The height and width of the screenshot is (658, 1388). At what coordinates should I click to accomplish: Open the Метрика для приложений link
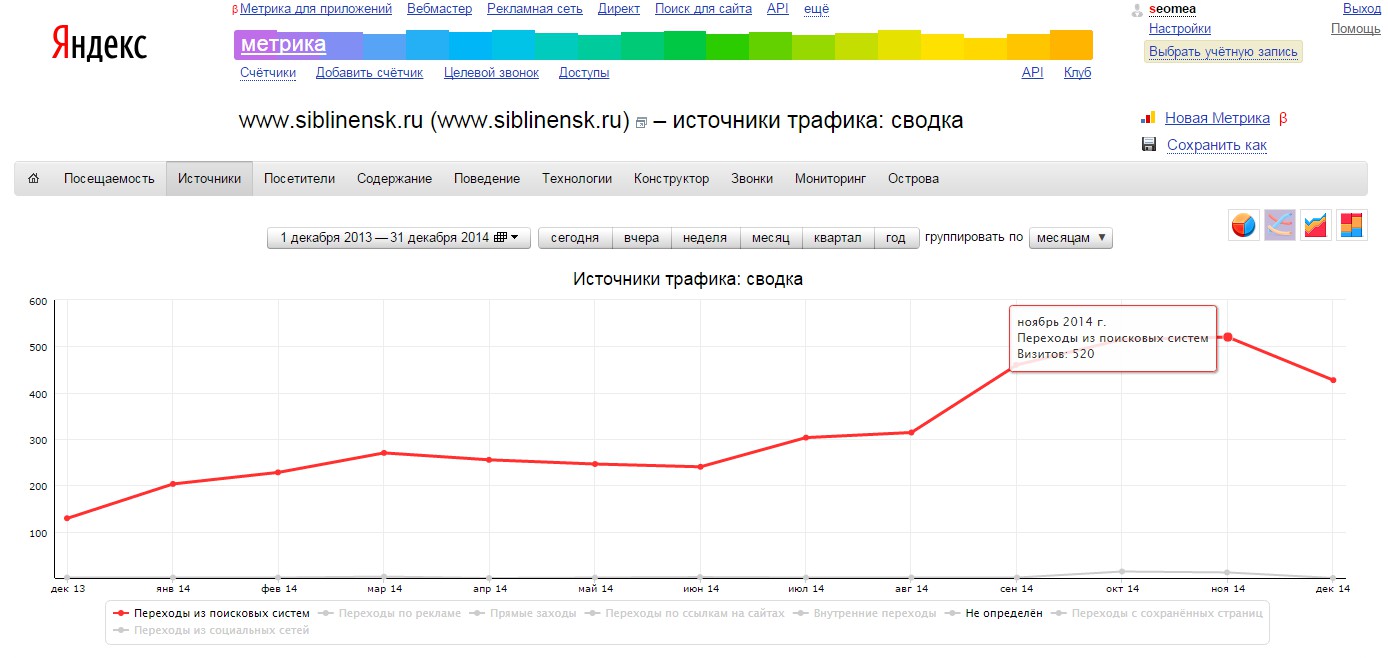point(316,9)
